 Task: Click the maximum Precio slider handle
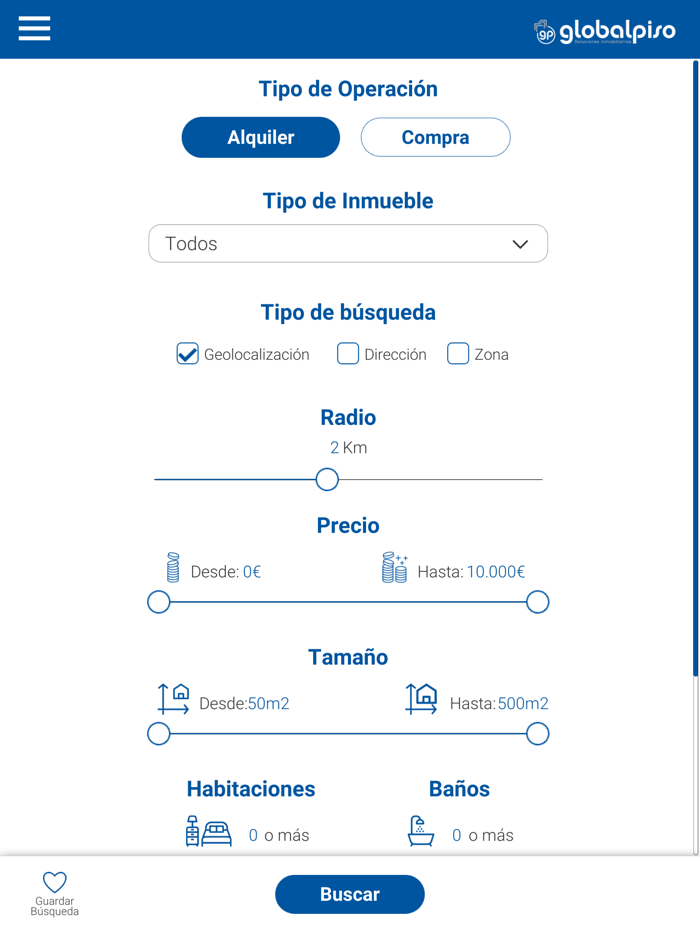[538, 602]
